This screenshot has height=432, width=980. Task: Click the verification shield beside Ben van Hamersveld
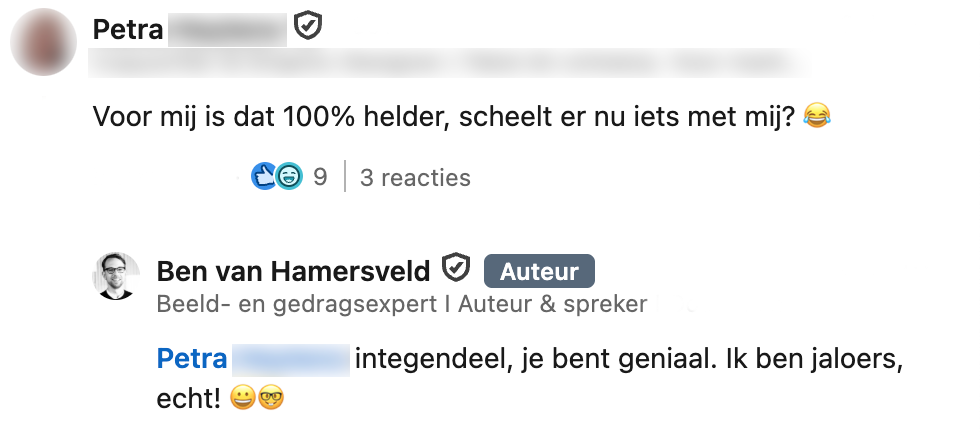coord(456,269)
